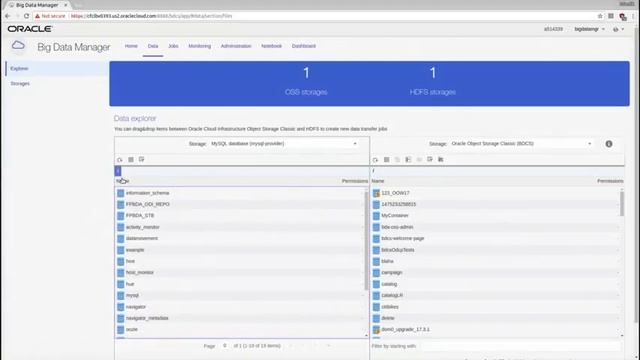Bookmark the page with the star icon
Image resolution: width=640 pixels, height=360 pixels.
coord(600,16)
